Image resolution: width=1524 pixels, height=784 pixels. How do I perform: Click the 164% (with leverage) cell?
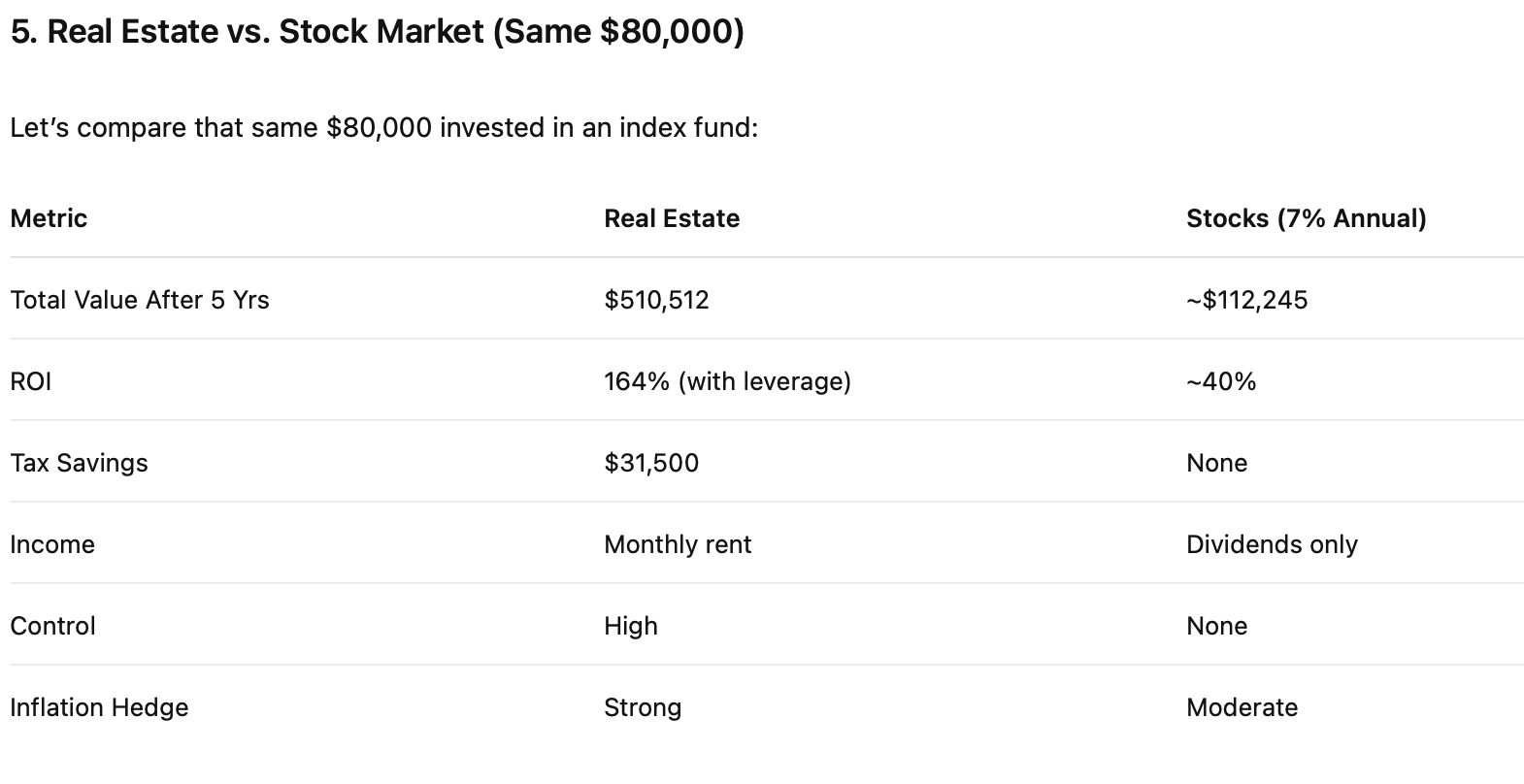(727, 381)
